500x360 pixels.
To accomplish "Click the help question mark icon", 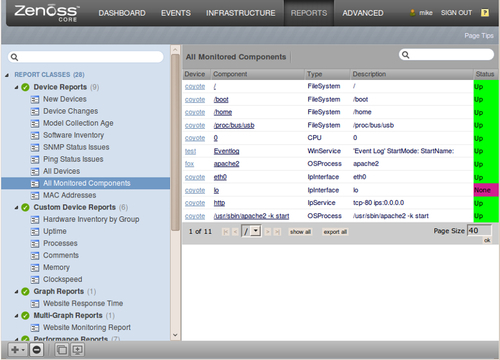I will [x=485, y=13].
